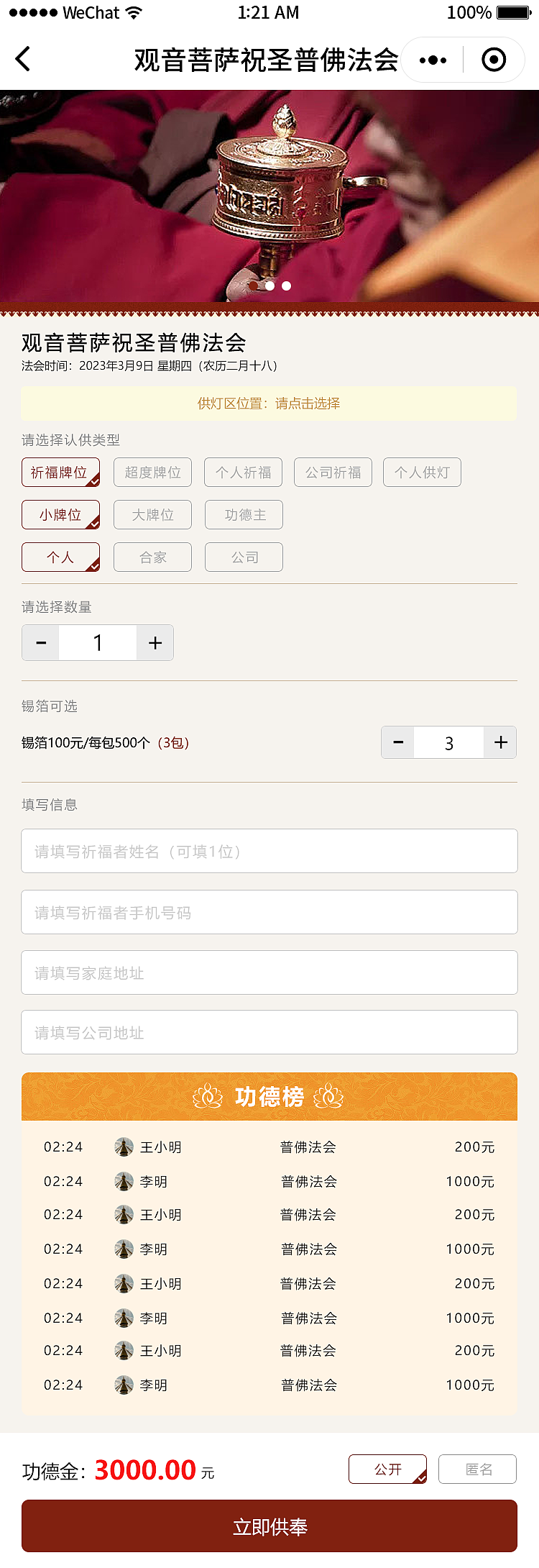The image size is (539, 1568).
Task: Select the 超度牌位 tablet type
Action: point(152,472)
